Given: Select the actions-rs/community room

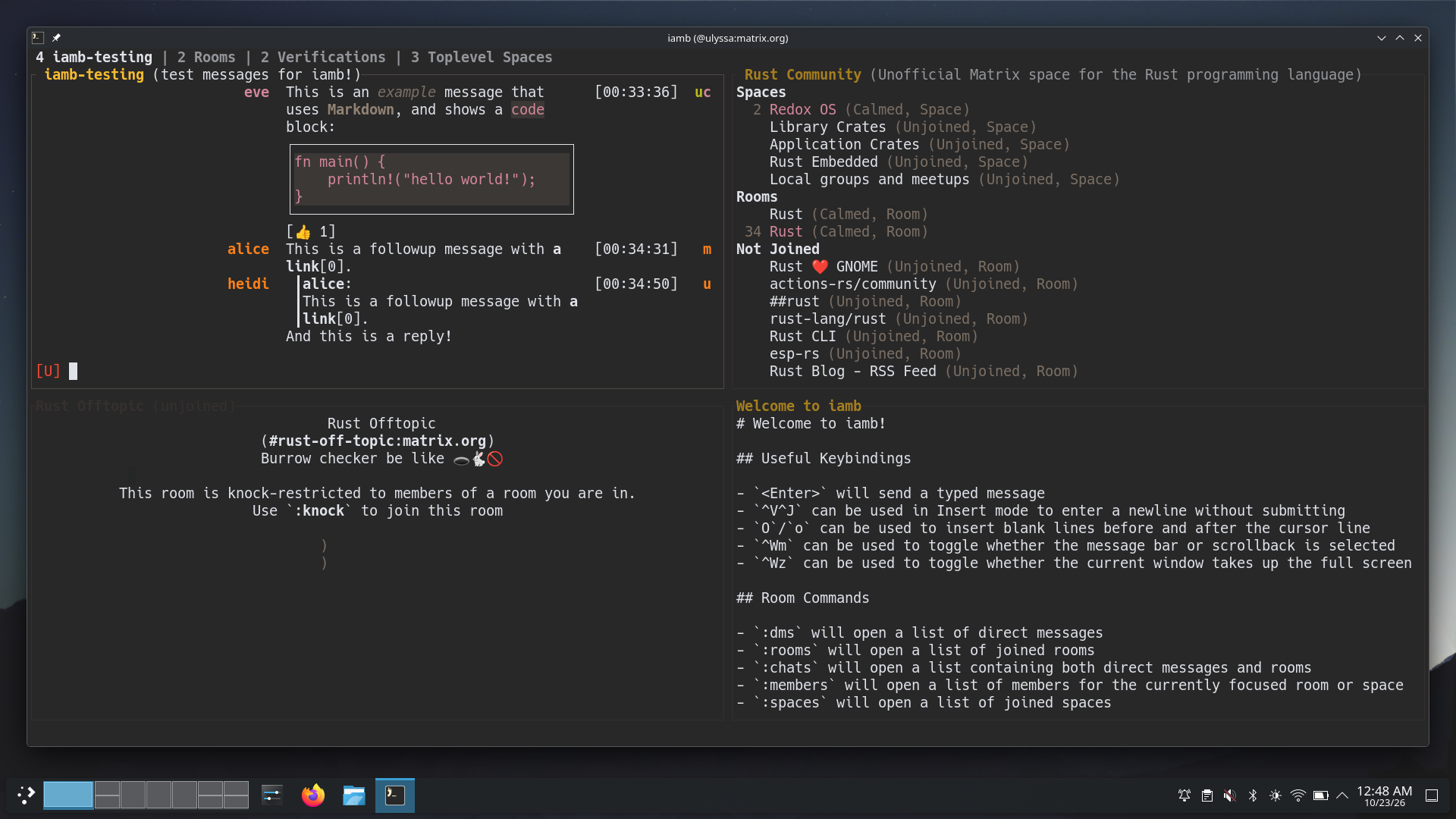Looking at the screenshot, I should [853, 284].
